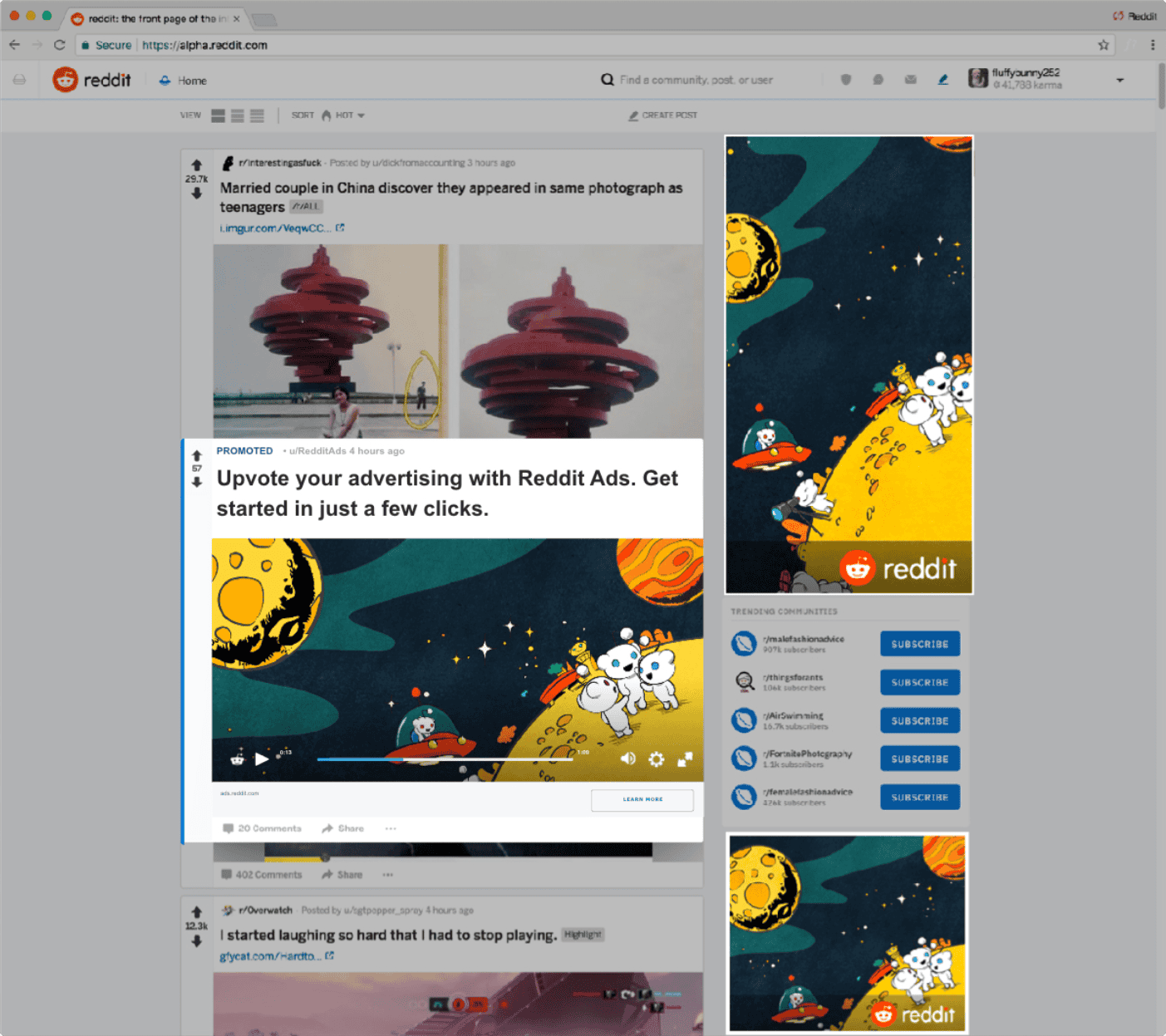Share the post with 402 comments
Viewport: 1166px width, 1036px height.
click(342, 875)
